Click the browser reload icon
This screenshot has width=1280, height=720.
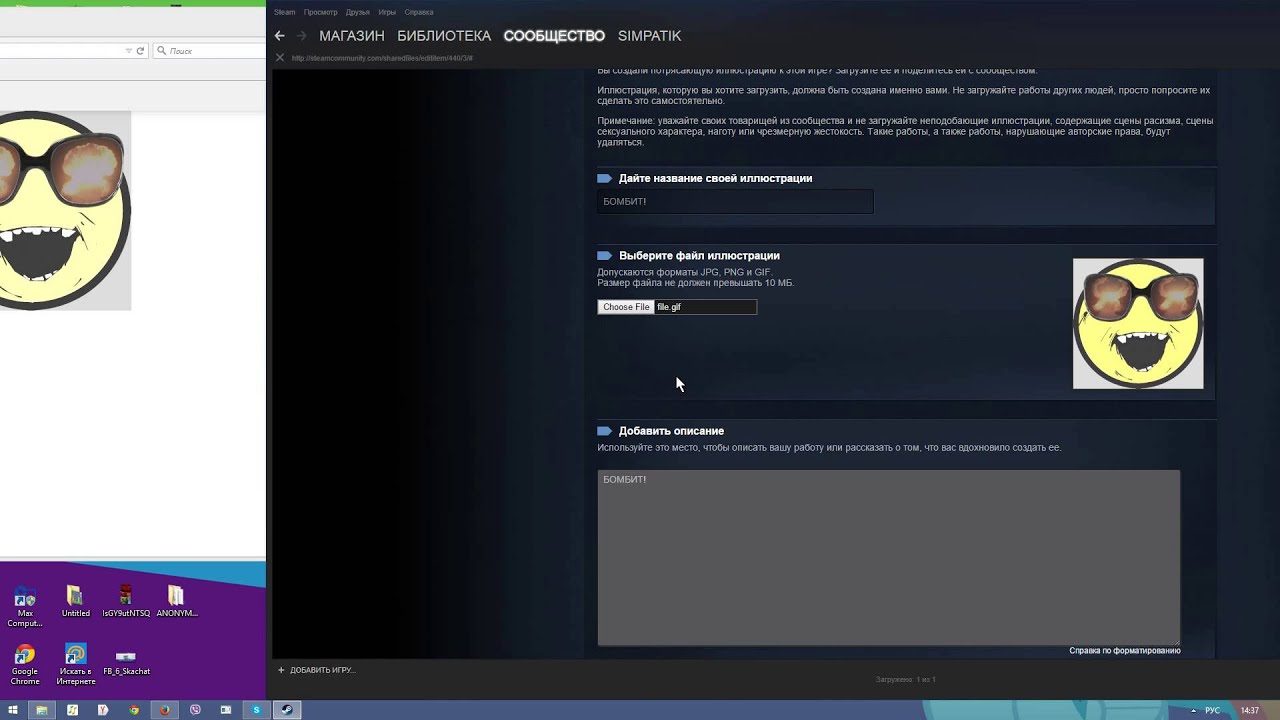click(140, 51)
